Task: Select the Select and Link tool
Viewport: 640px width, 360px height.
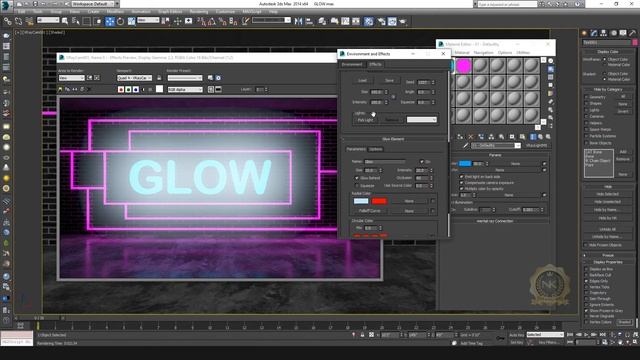Action: [x=7, y=21]
